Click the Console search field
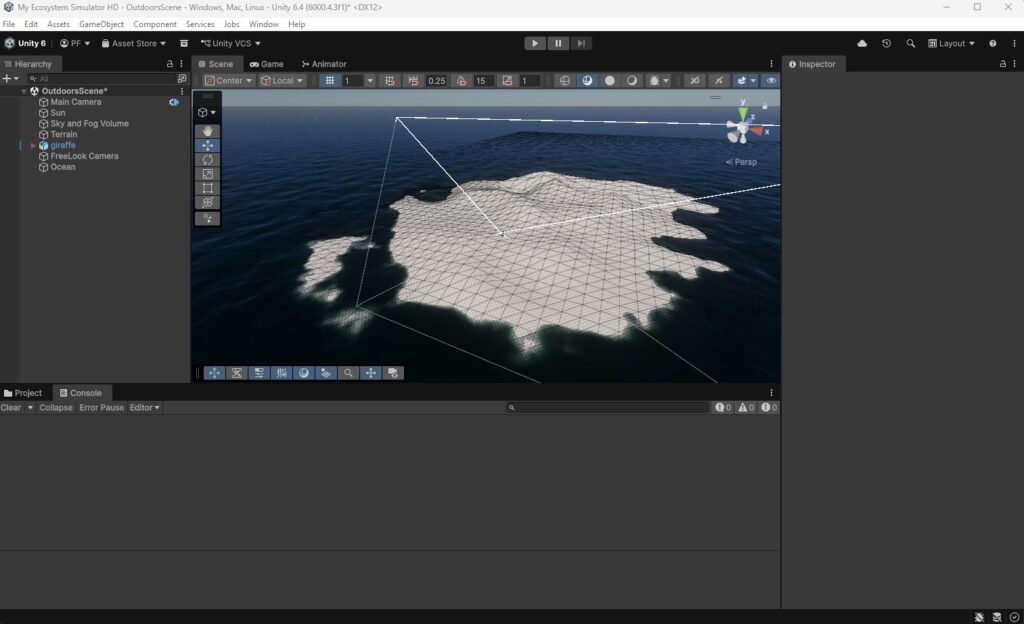 (x=607, y=407)
